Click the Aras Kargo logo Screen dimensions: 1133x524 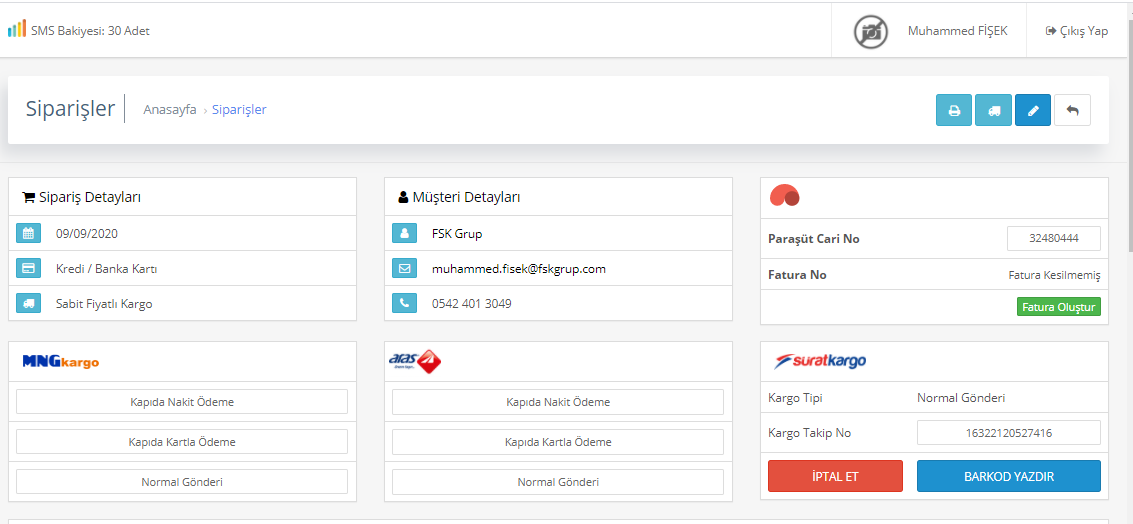(x=415, y=361)
